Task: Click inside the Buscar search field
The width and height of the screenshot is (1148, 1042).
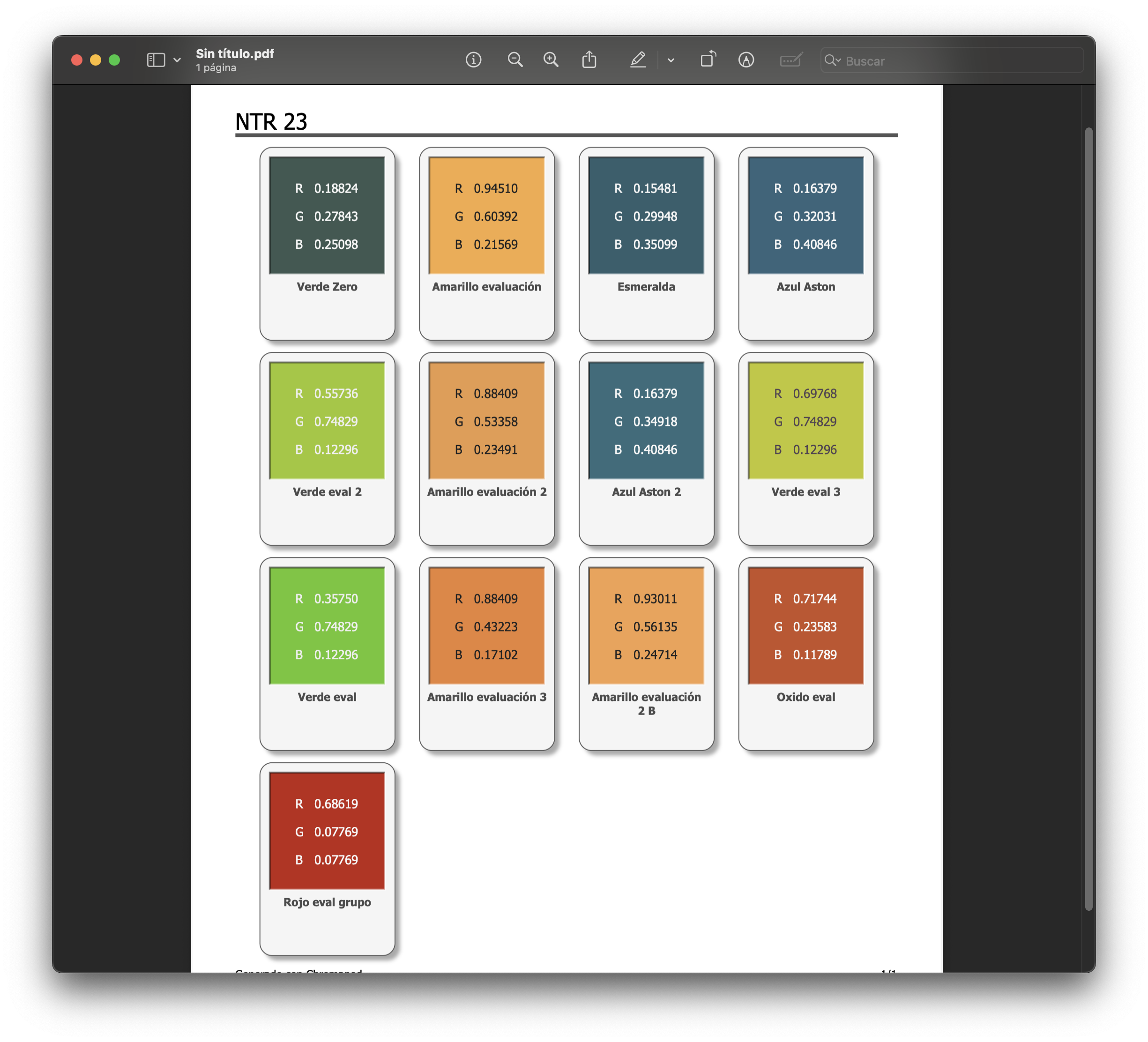Action: [x=957, y=61]
